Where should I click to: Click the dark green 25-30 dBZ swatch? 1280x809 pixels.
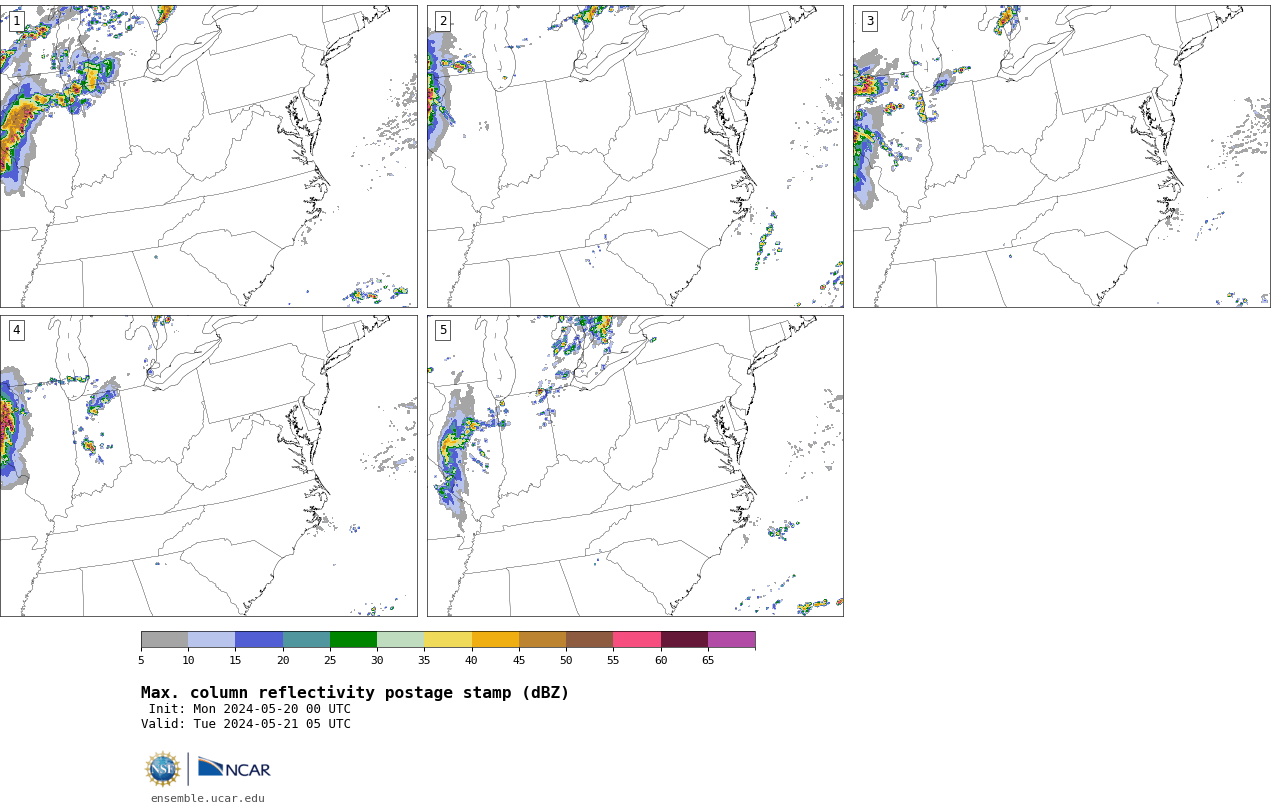(353, 640)
